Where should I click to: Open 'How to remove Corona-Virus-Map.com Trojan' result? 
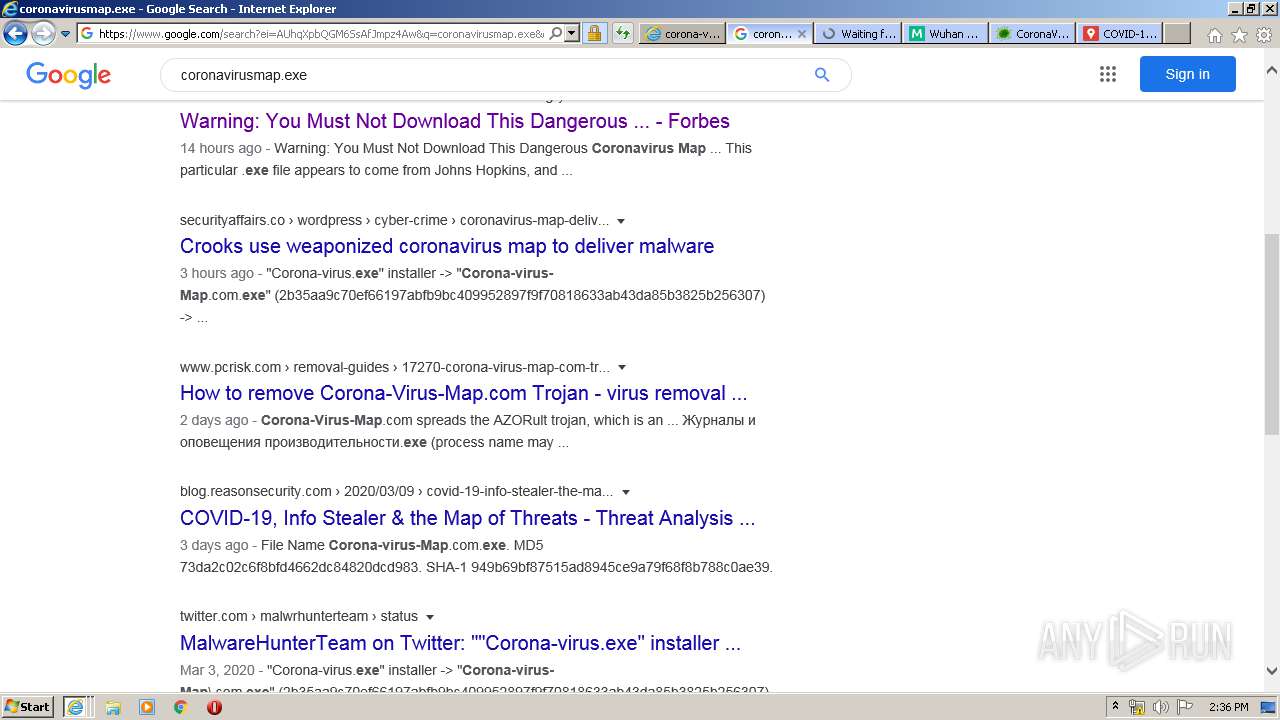tap(464, 393)
